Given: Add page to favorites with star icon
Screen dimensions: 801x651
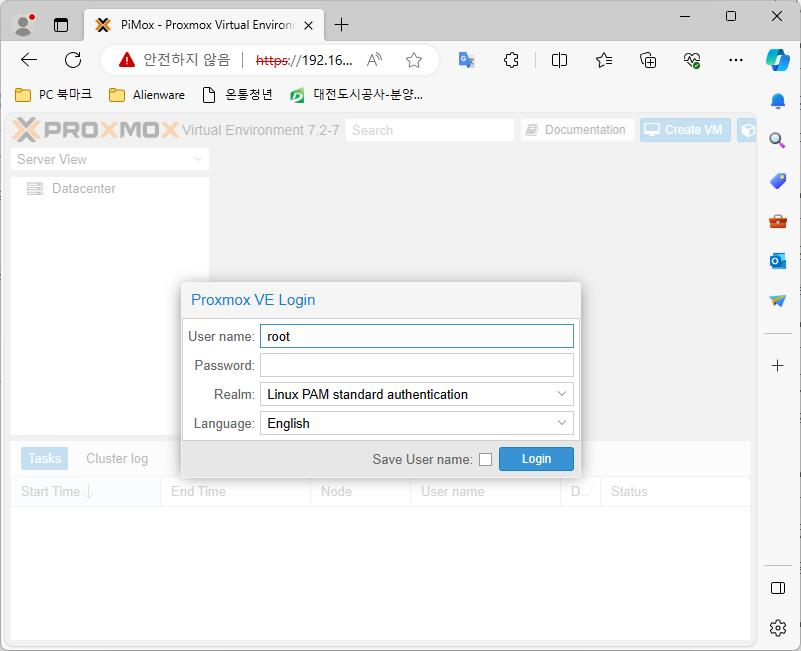Looking at the screenshot, I should [x=414, y=60].
